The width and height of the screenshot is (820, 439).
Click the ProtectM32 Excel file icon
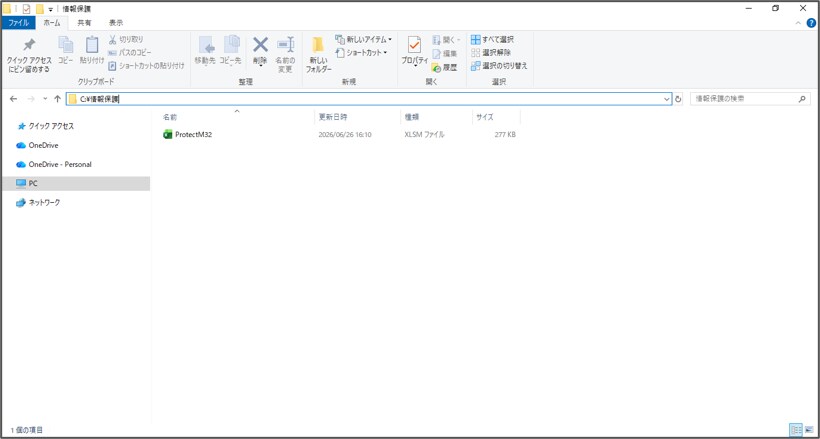point(168,134)
